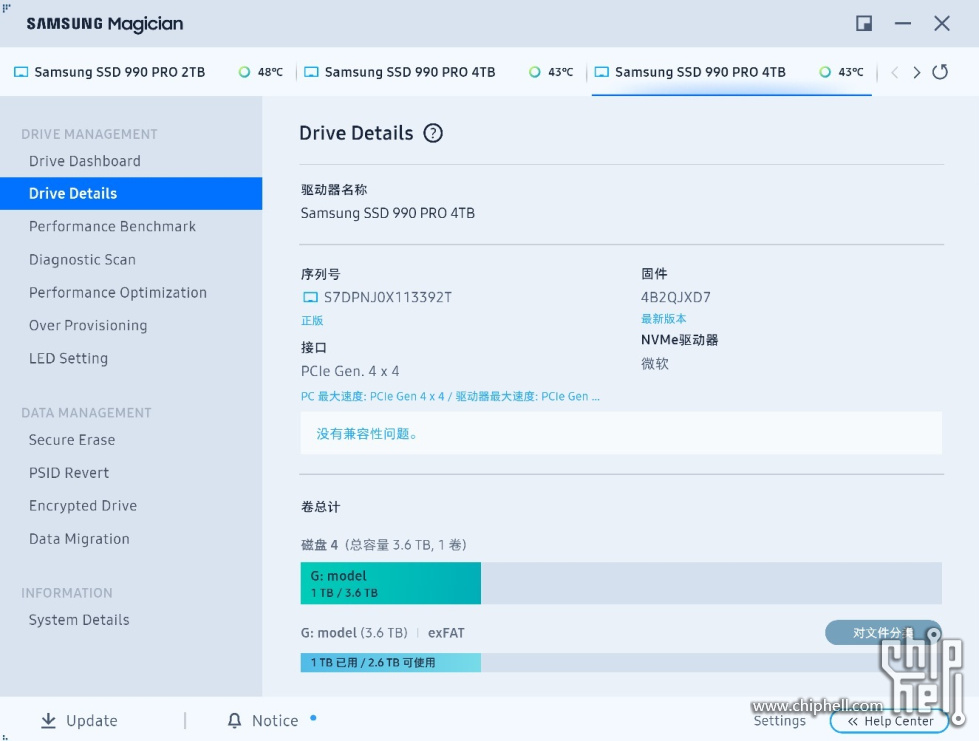This screenshot has width=979, height=741.
Task: Show previous drives with left arrow
Action: pyautogui.click(x=895, y=72)
